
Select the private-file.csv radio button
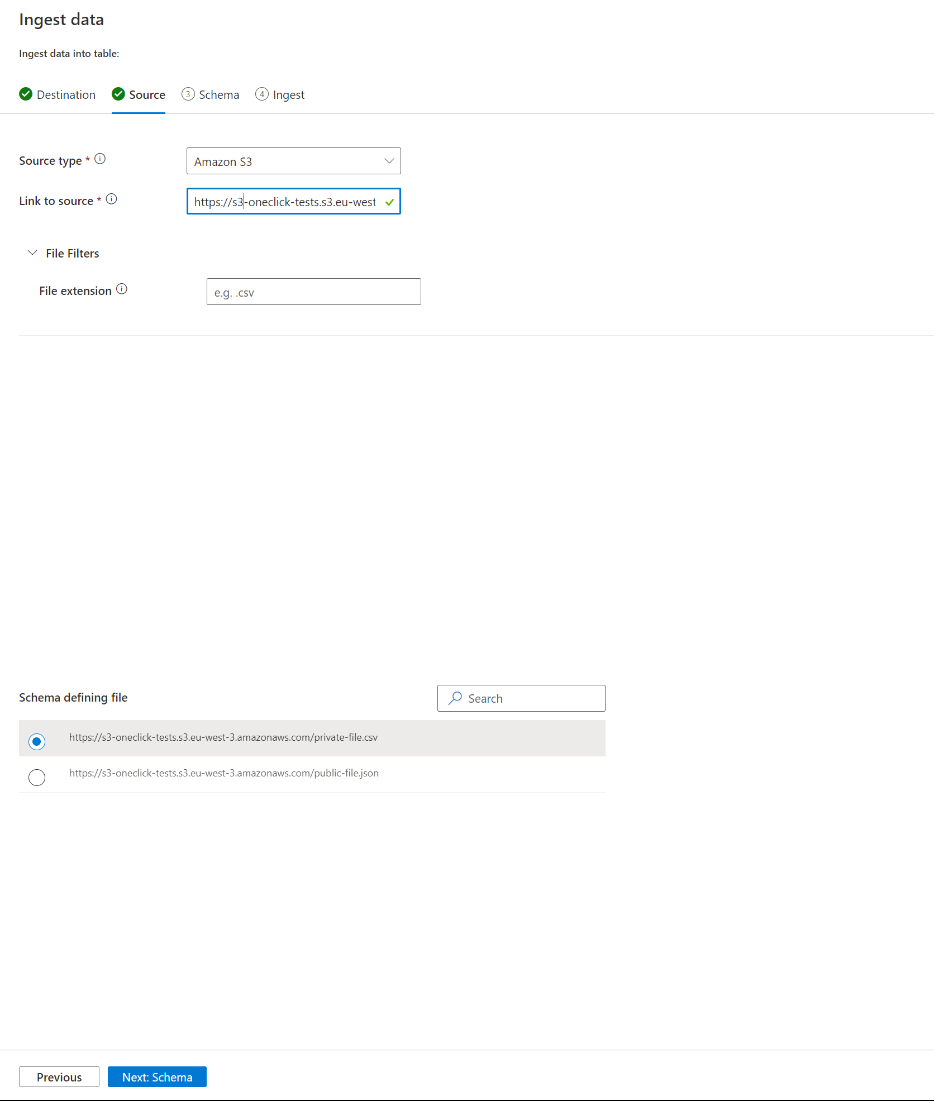click(37, 741)
